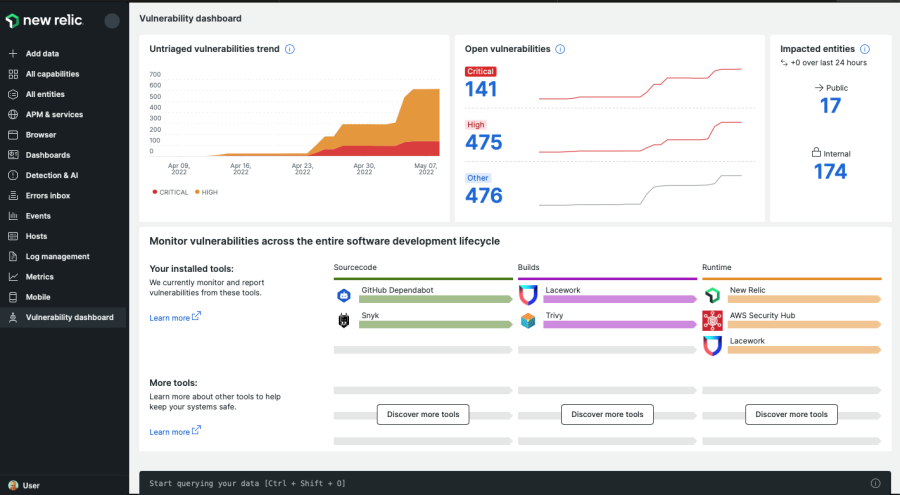Image resolution: width=900 pixels, height=495 pixels.
Task: Go to Errors inbox in sidebar
Action: click(47, 196)
